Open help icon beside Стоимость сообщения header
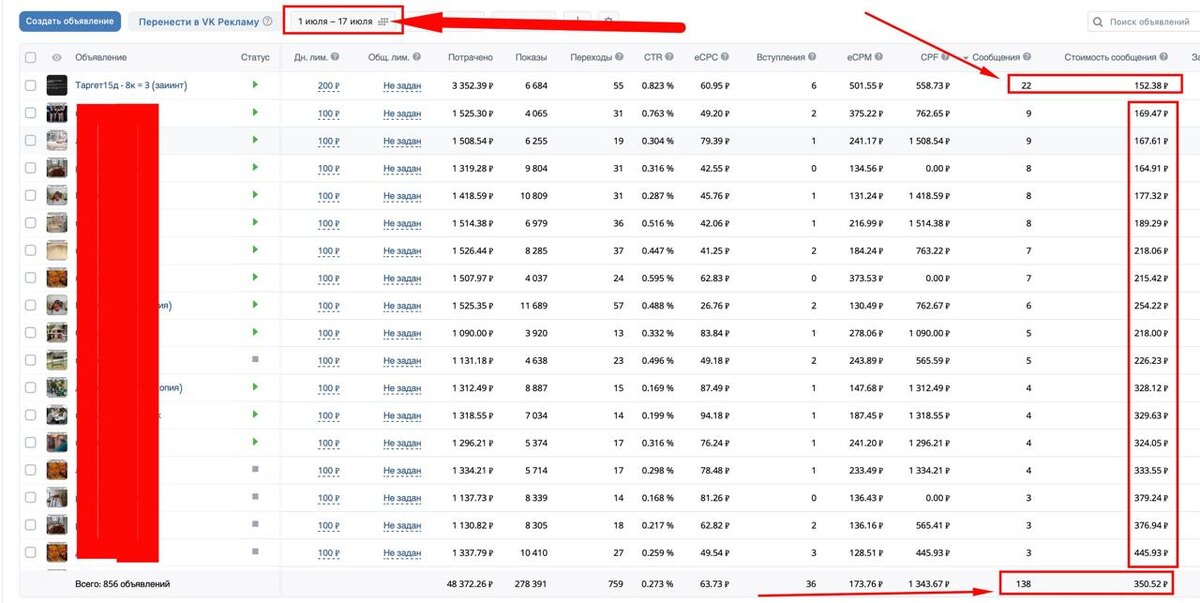 [x=1165, y=57]
